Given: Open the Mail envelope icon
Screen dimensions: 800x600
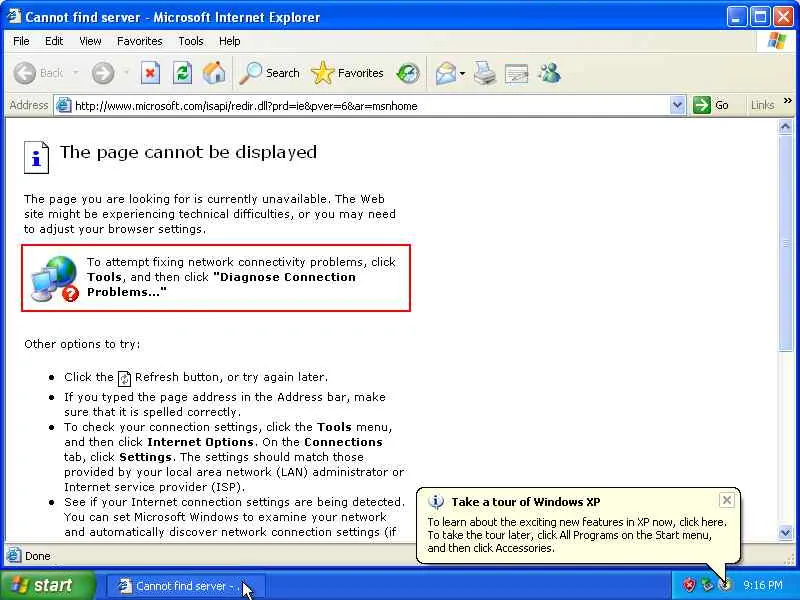Looking at the screenshot, I should tap(445, 73).
